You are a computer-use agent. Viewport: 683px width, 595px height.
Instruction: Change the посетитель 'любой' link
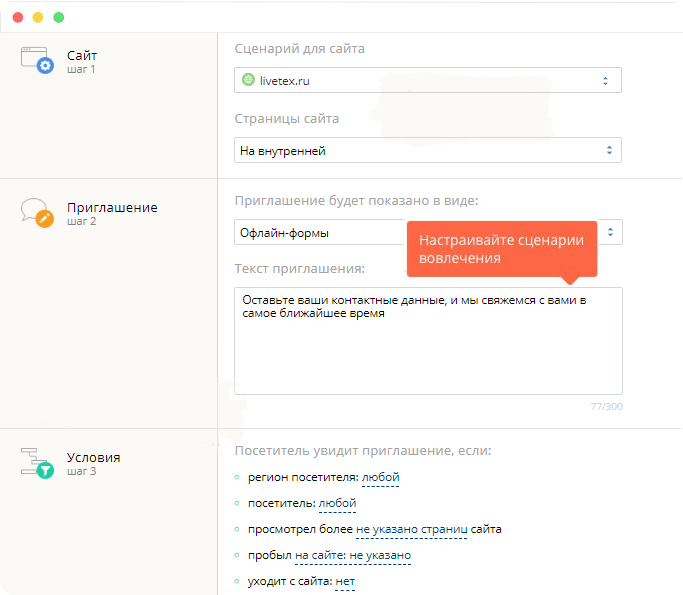pos(337,504)
